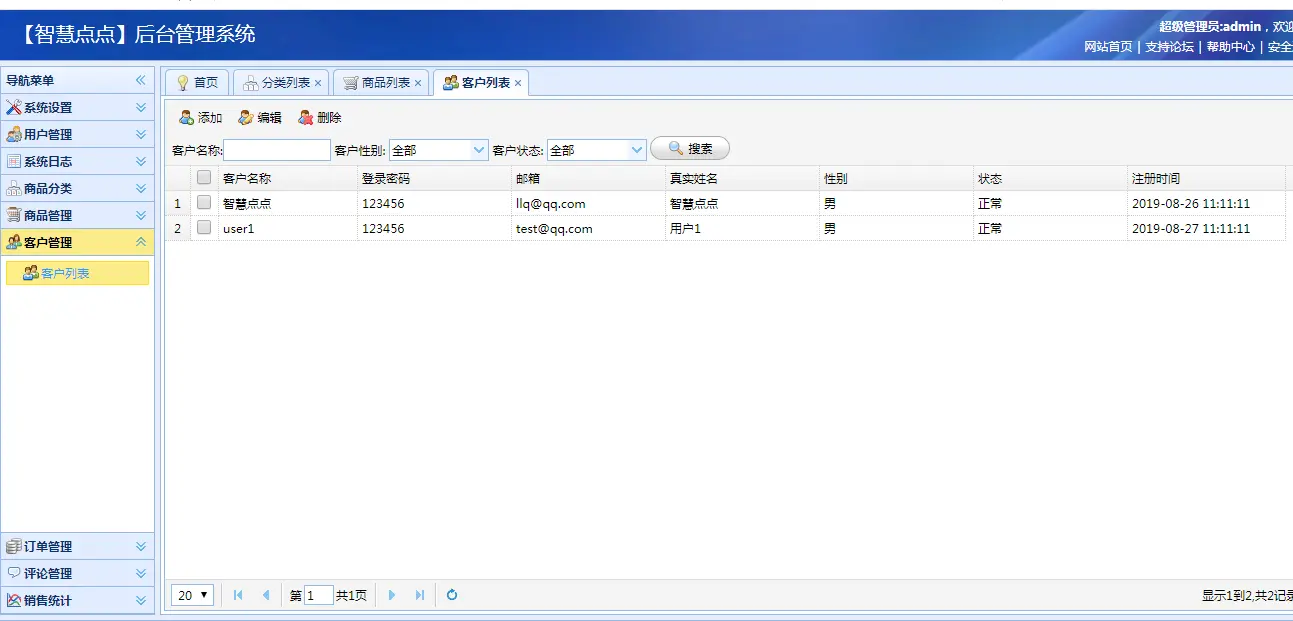This screenshot has width=1293, height=621.
Task: Click the 订单管理 order icon in sidebar
Action: tap(14, 547)
